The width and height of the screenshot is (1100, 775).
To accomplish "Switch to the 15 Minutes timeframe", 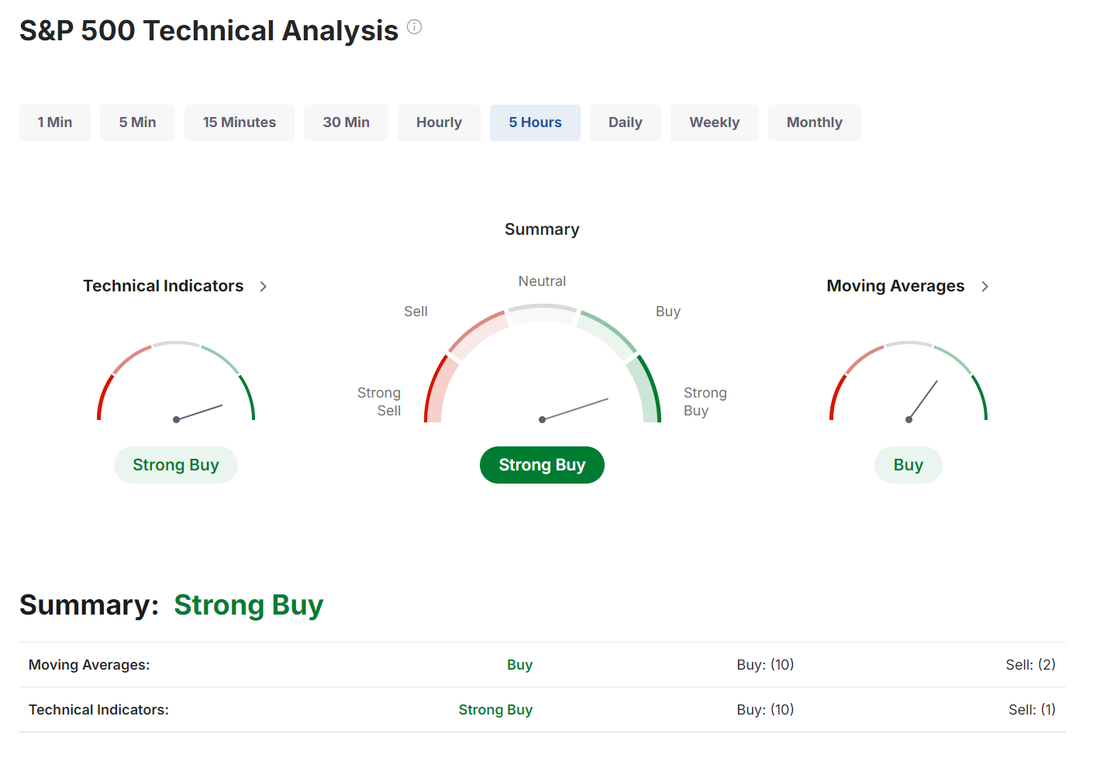I will pos(239,122).
